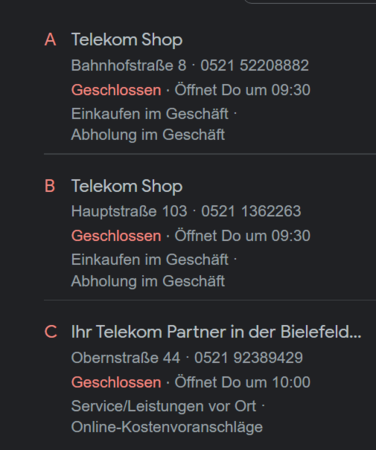This screenshot has height=450, width=376.
Task: Click phone number 0521 92389429
Action: [x=248, y=358]
